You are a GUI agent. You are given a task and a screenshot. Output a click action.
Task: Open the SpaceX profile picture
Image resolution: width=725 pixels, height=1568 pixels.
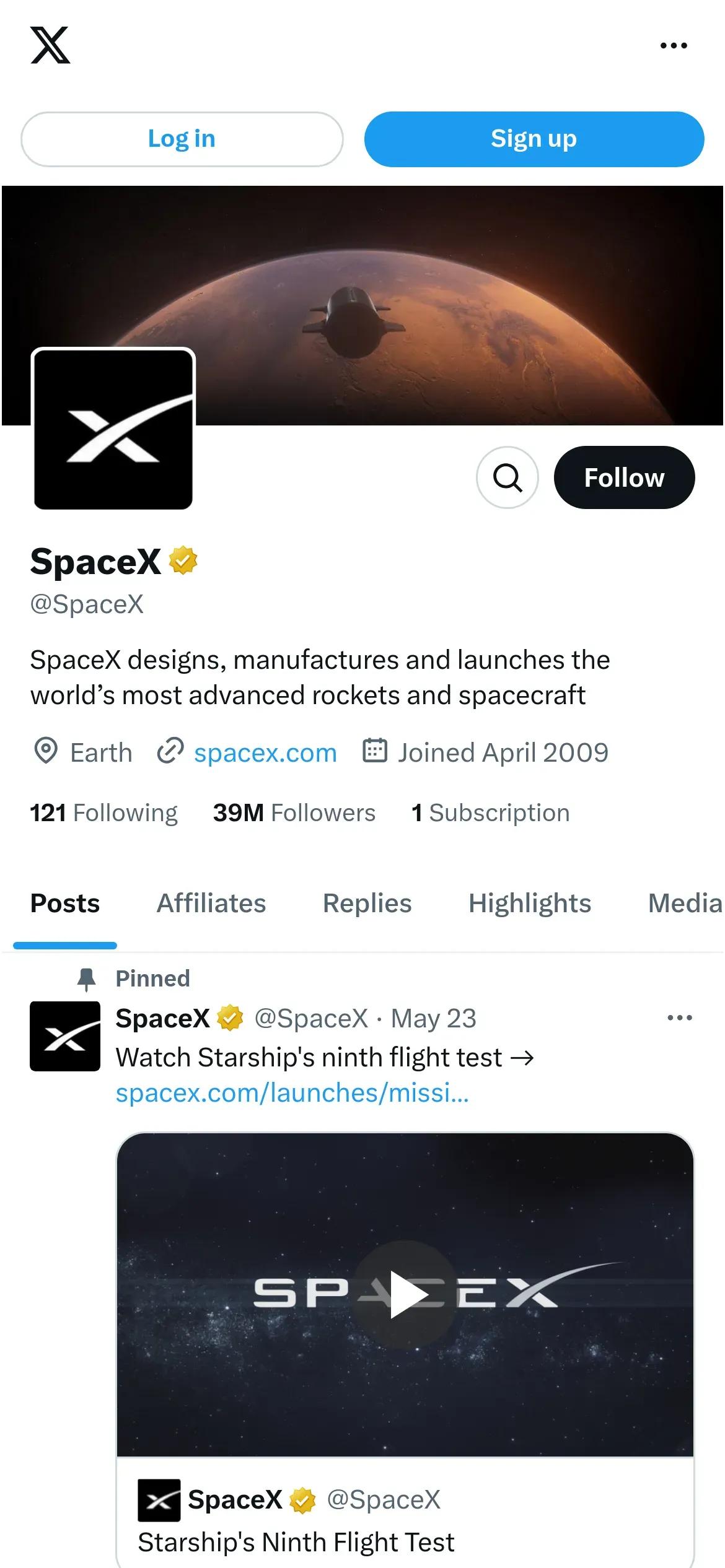click(113, 429)
